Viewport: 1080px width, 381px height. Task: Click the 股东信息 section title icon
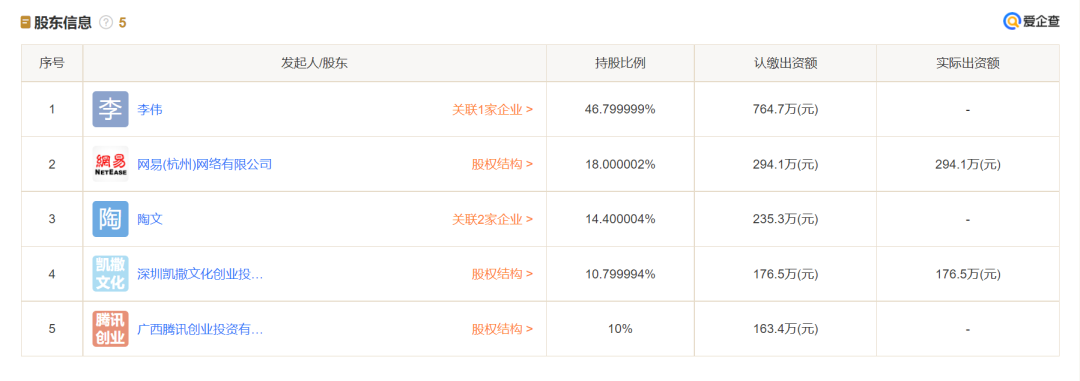(x=25, y=23)
